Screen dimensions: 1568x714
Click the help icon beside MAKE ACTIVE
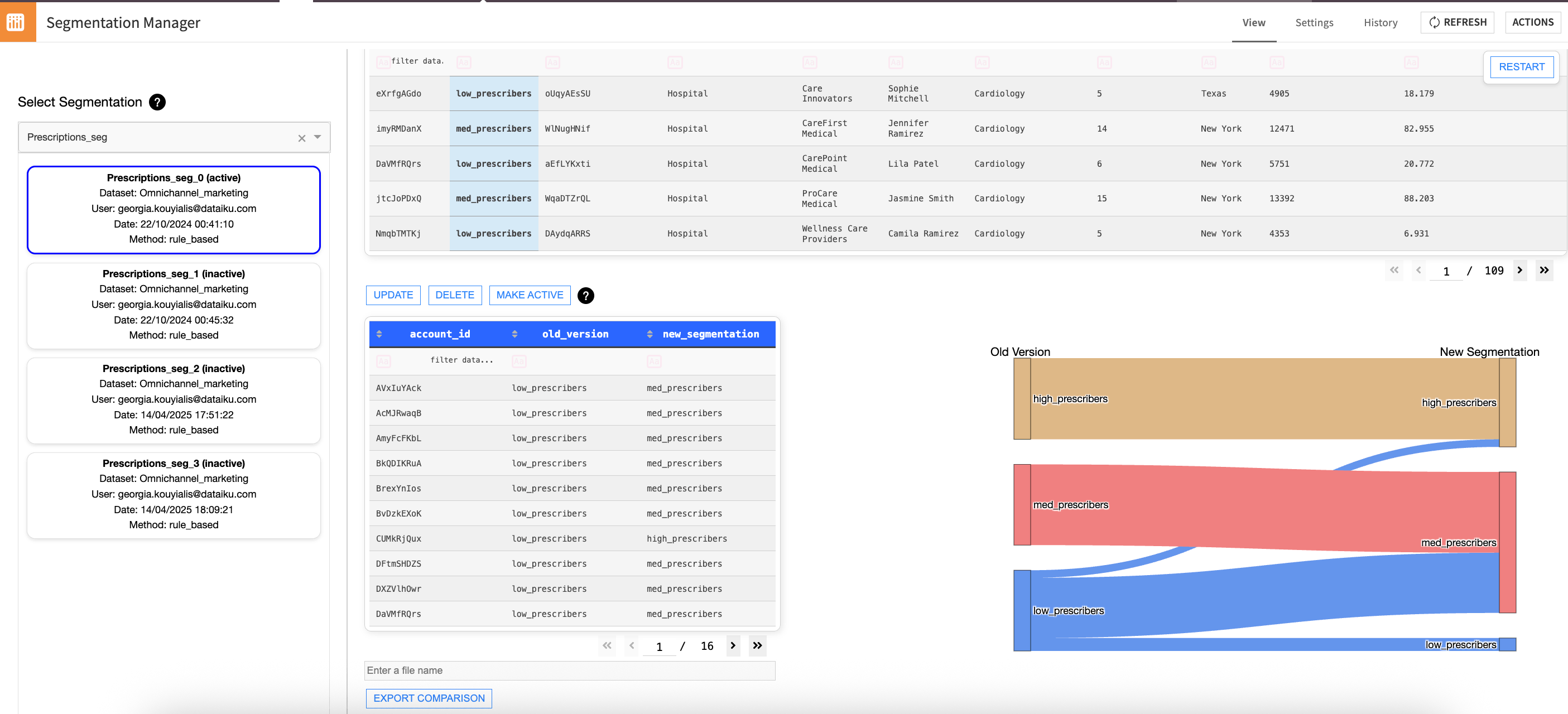pyautogui.click(x=585, y=296)
